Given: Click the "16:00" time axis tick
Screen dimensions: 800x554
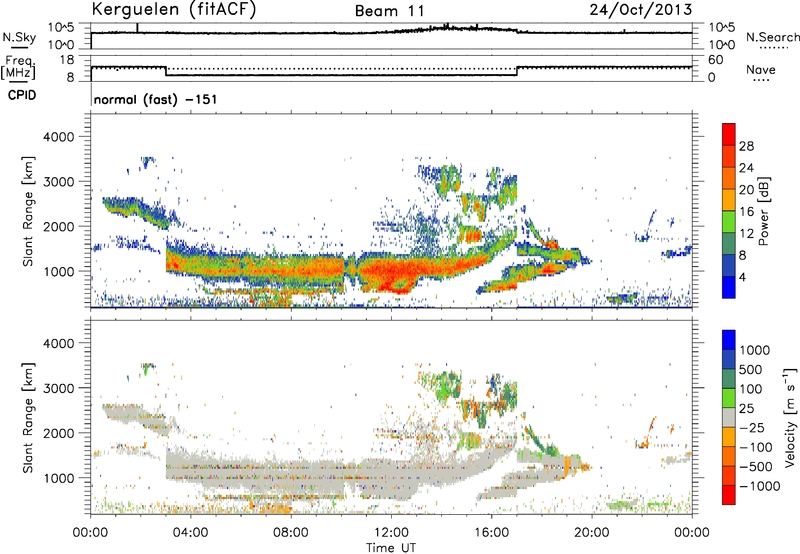Looking at the screenshot, I should click(491, 533).
